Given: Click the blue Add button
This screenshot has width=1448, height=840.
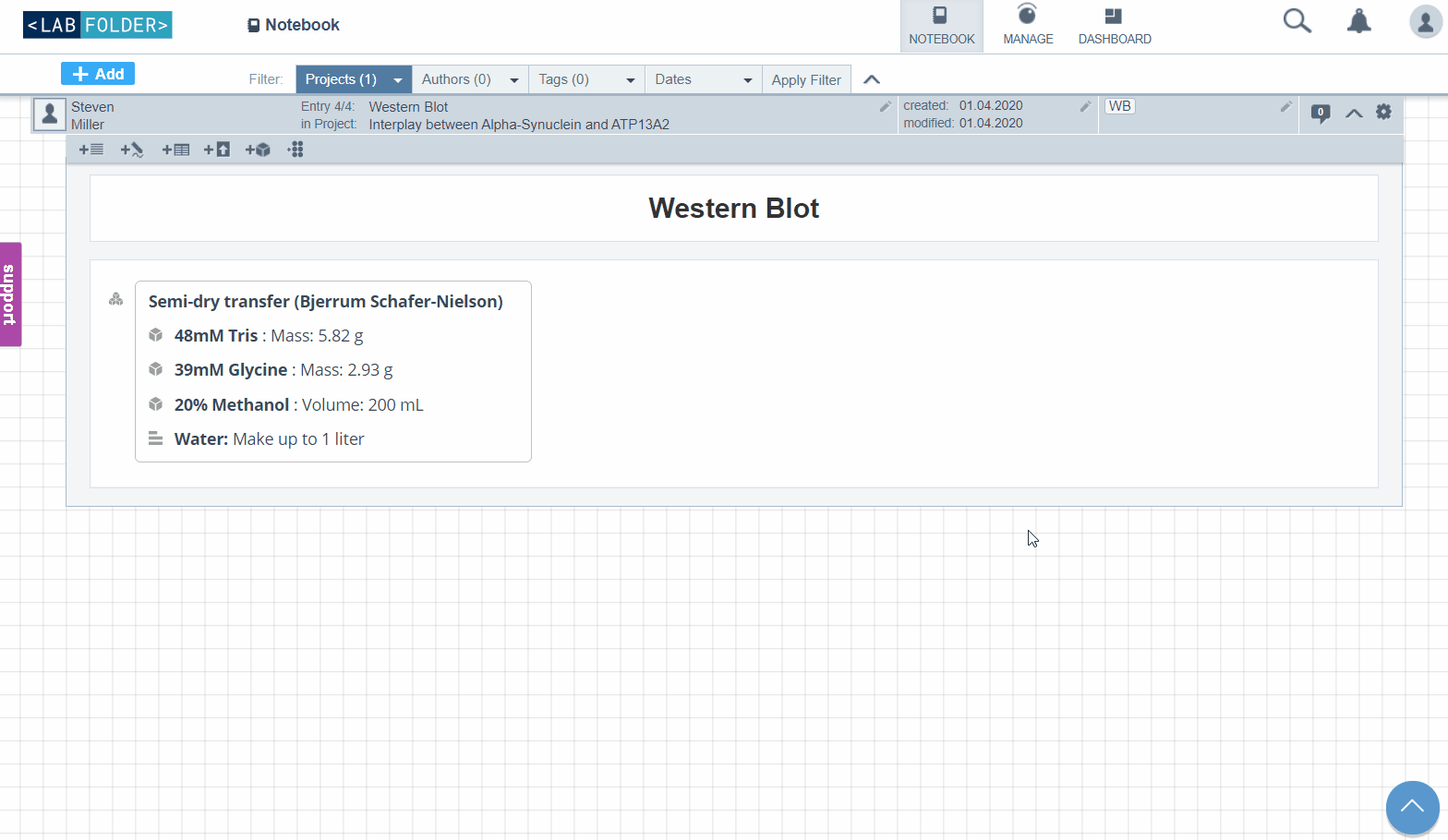Looking at the screenshot, I should [x=98, y=74].
